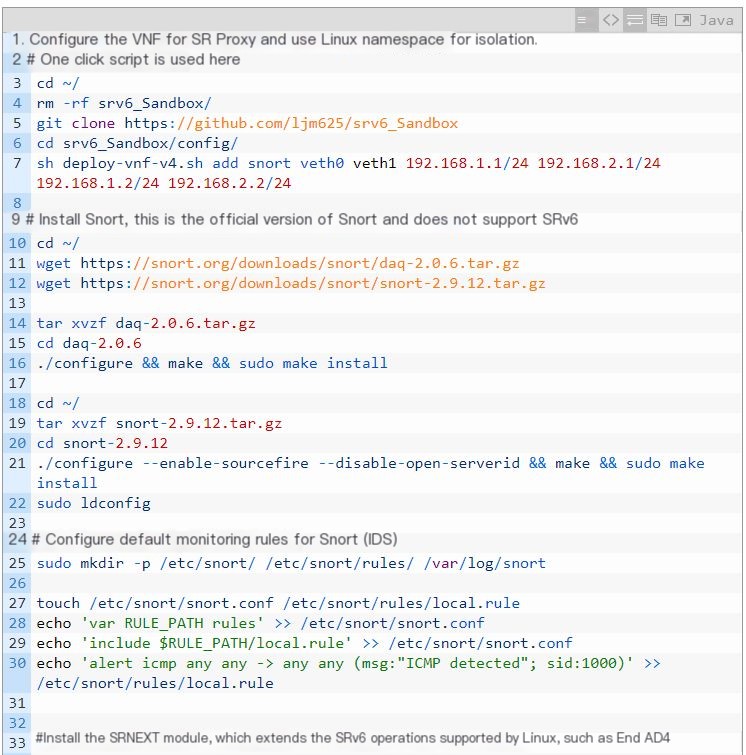Screen dimensions: 746x755
Task: Click 'rm -rf srv6_Sandbox/' line
Action: [x=124, y=103]
